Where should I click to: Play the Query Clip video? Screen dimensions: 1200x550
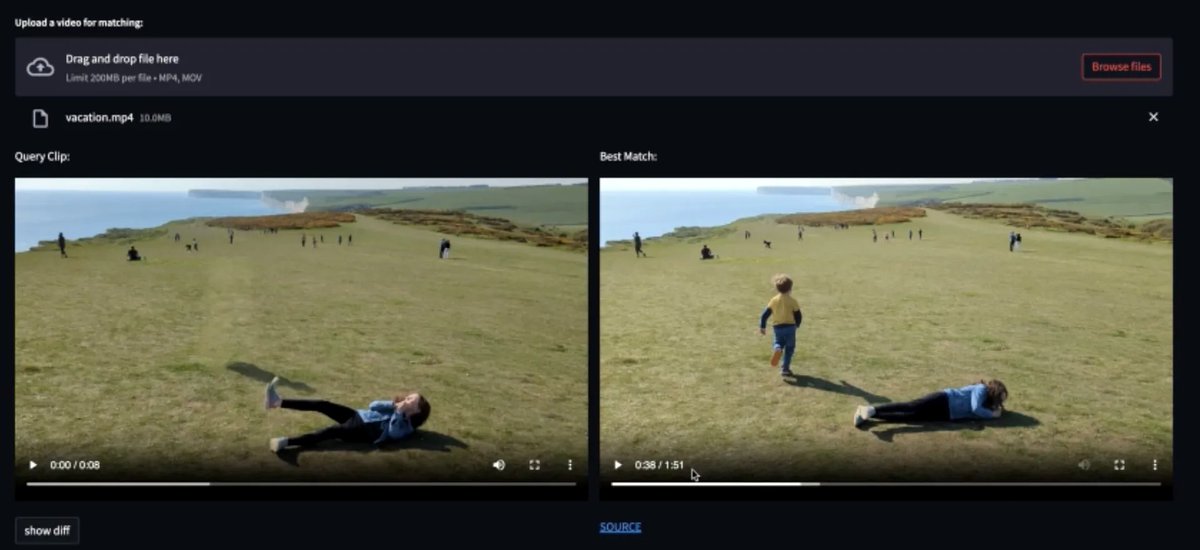[x=33, y=465]
